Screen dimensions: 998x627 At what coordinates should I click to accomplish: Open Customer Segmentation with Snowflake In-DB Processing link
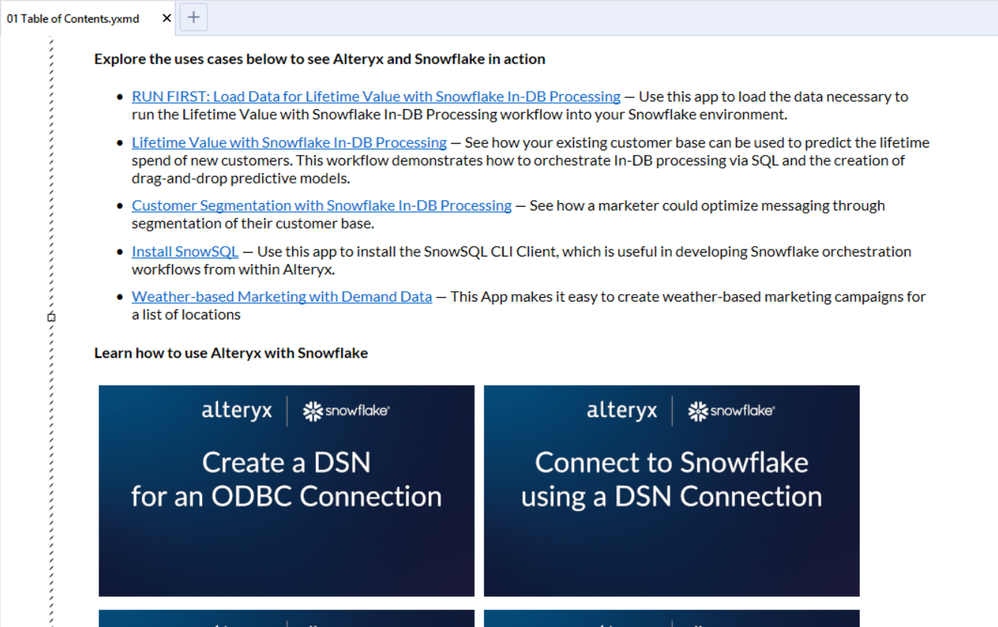pos(321,206)
